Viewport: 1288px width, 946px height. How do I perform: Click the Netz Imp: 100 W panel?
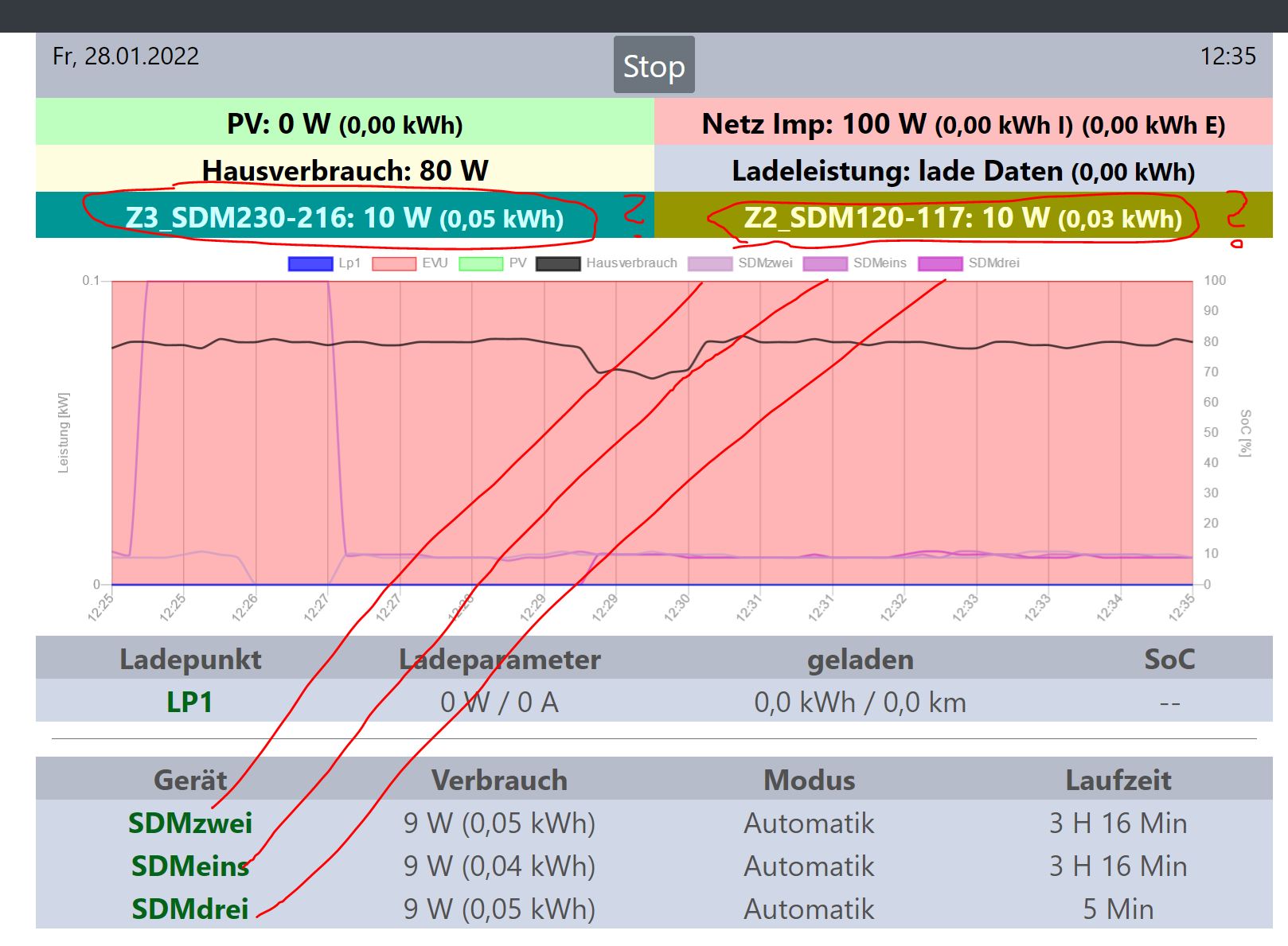click(x=963, y=123)
